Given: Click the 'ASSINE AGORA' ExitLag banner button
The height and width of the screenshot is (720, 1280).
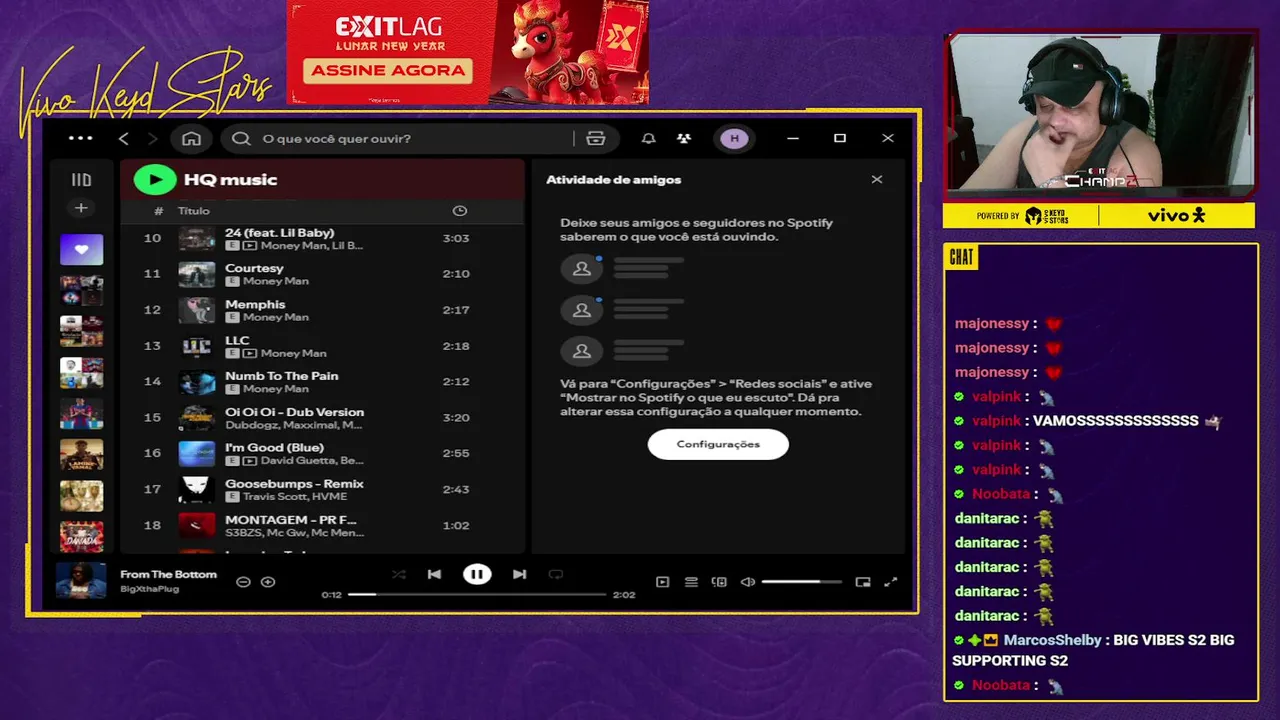Looking at the screenshot, I should coord(388,70).
